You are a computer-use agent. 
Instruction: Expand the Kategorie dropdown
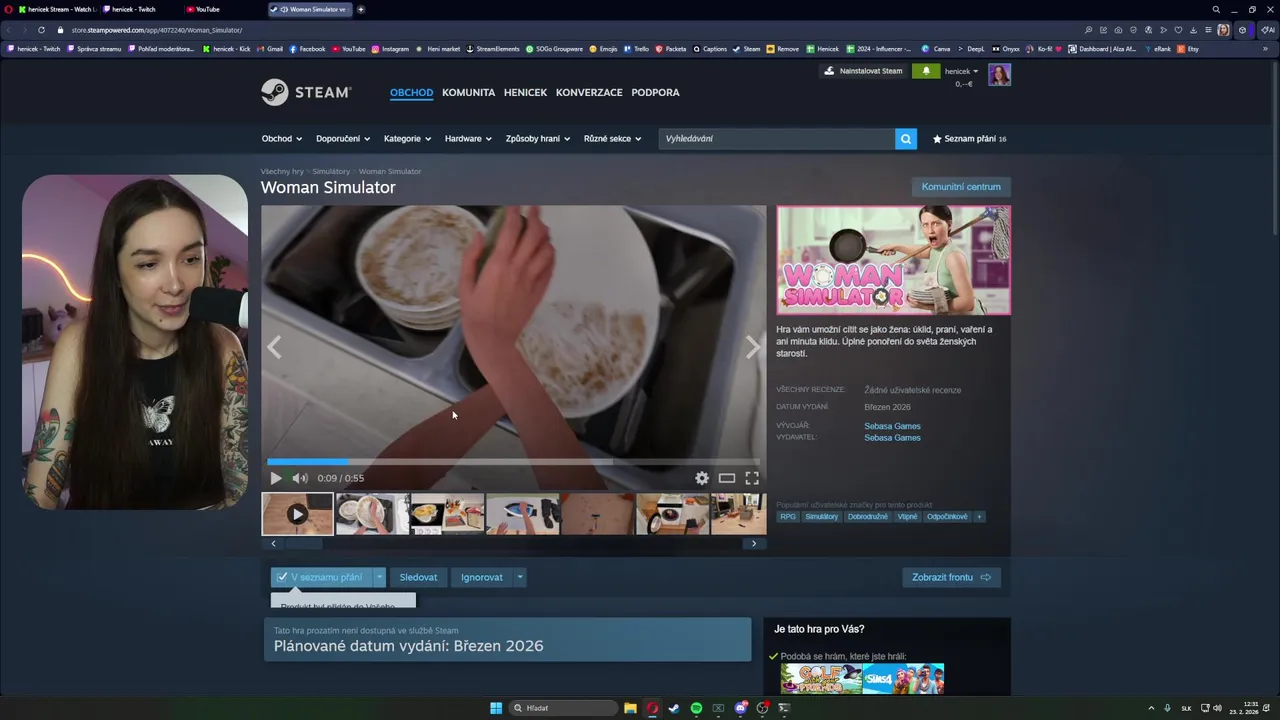(408, 139)
